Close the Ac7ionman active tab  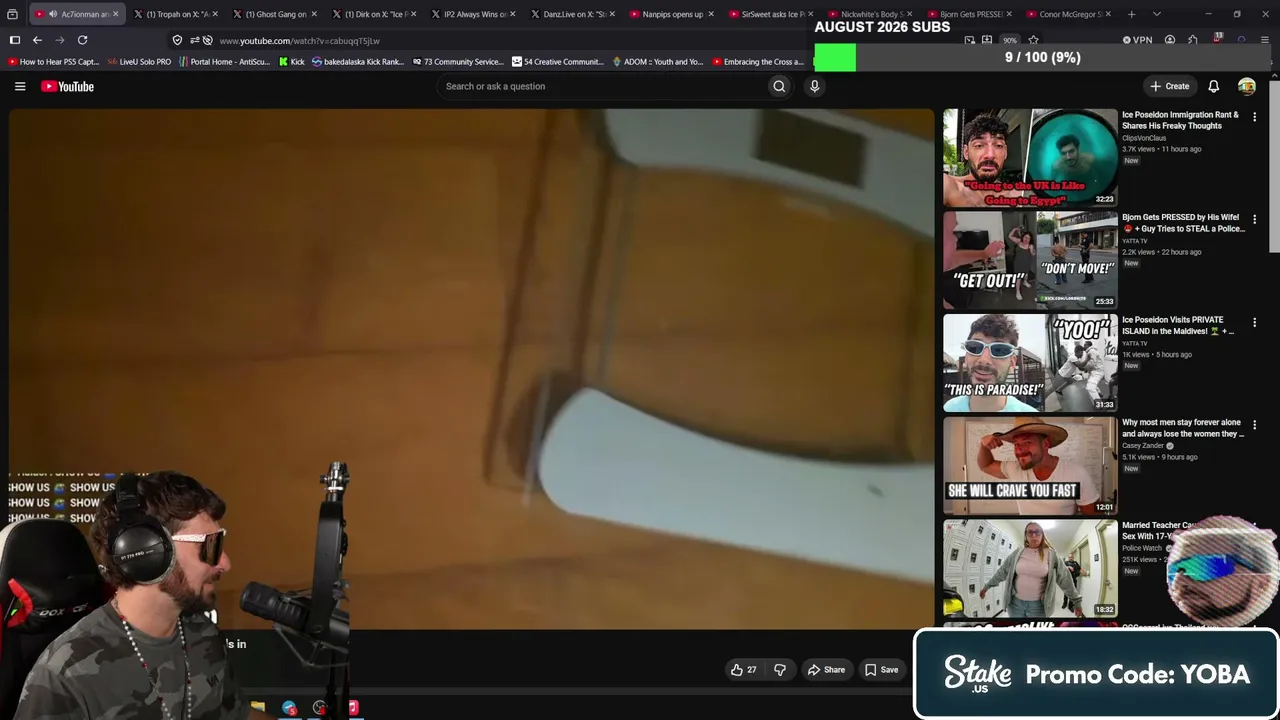[x=116, y=14]
